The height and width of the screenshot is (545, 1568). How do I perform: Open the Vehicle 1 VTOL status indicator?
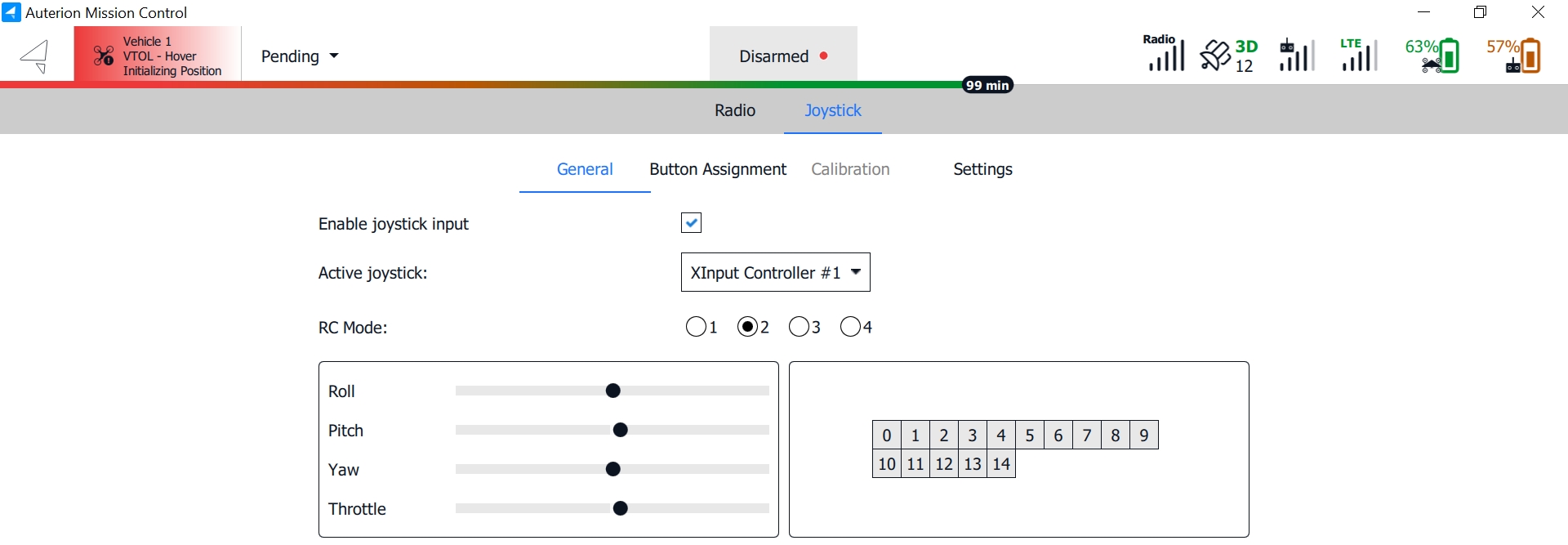point(158,56)
